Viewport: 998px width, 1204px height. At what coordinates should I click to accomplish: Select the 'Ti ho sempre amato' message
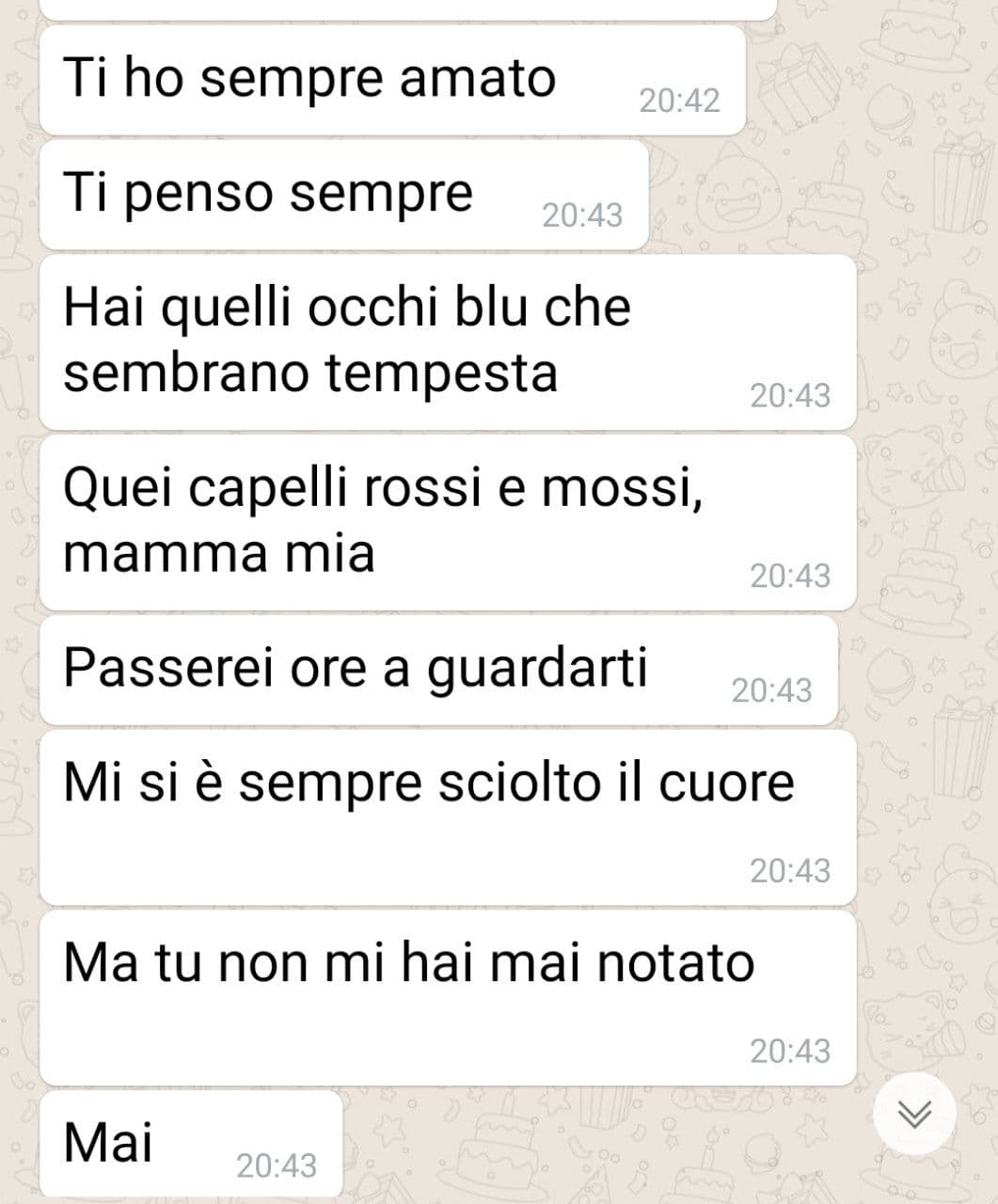coord(392,80)
